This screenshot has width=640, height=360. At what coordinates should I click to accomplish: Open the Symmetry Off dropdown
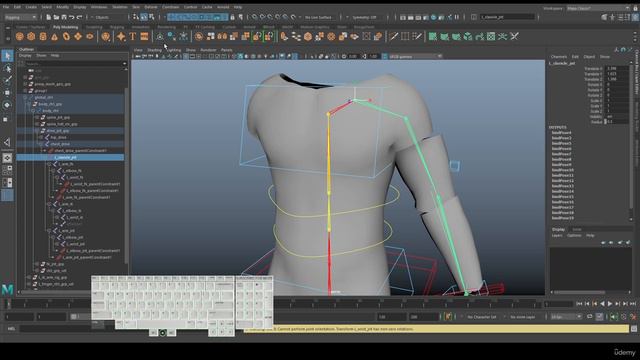click(x=364, y=17)
